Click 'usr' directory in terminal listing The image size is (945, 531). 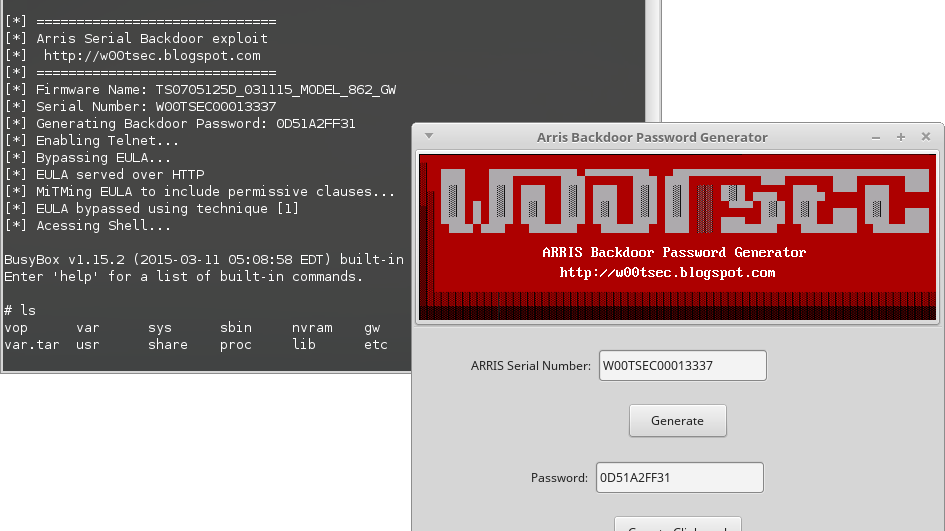coord(88,345)
